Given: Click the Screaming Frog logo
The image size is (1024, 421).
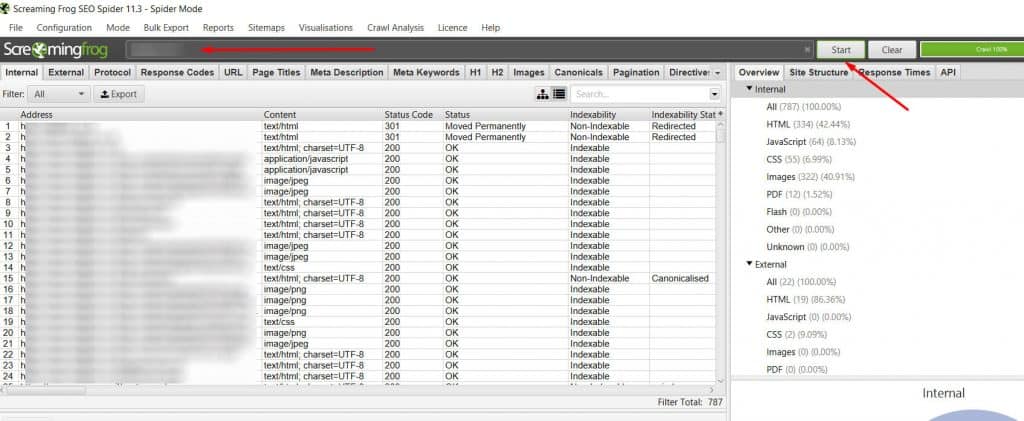Looking at the screenshot, I should coord(56,50).
